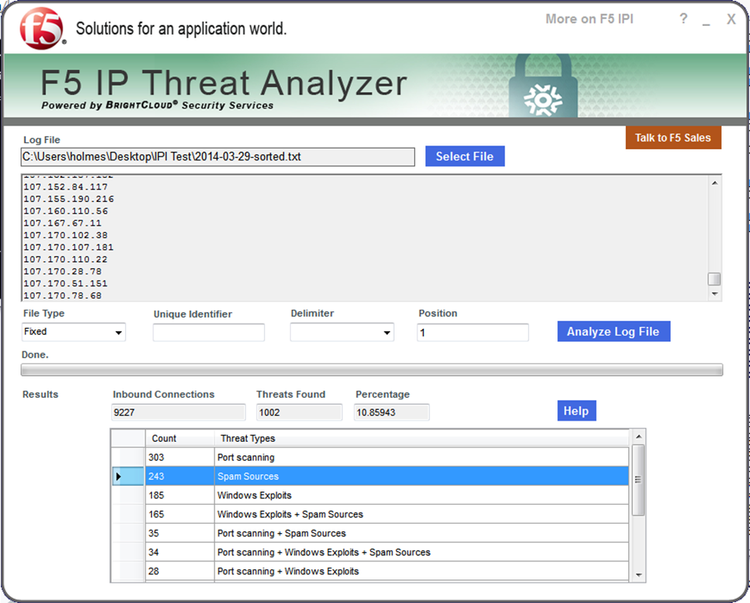Screen dimensions: 750x603
Task: Click the results table scrollbar up arrow
Action: (x=638, y=437)
